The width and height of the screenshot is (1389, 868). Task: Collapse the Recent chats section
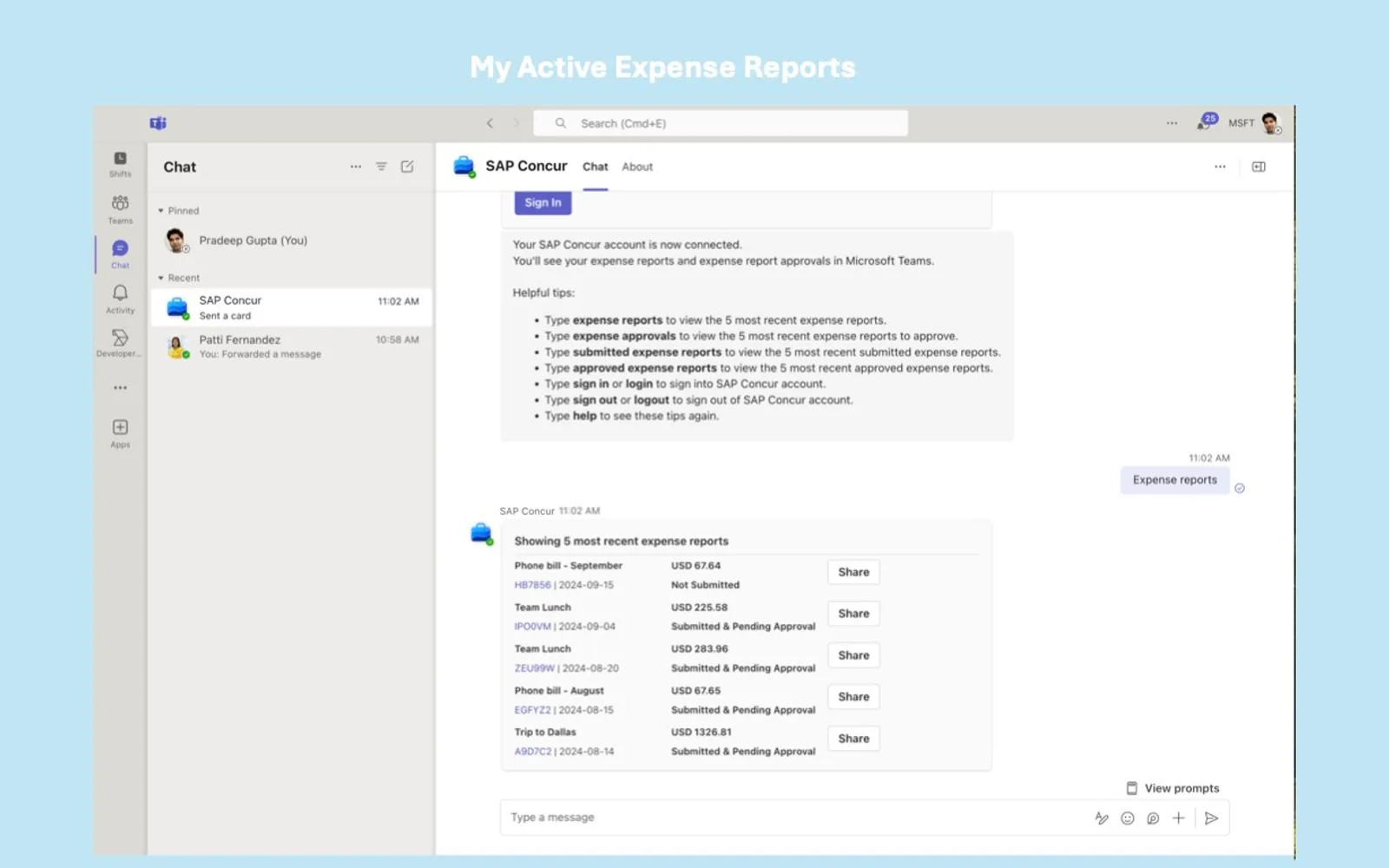pyautogui.click(x=161, y=278)
